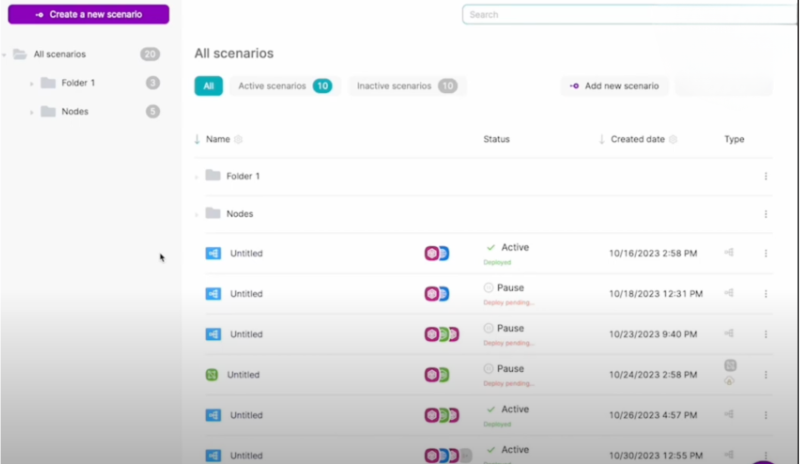800x464 pixels.
Task: Click module icons of the 10/18/2023 scenario
Action: click(x=437, y=294)
